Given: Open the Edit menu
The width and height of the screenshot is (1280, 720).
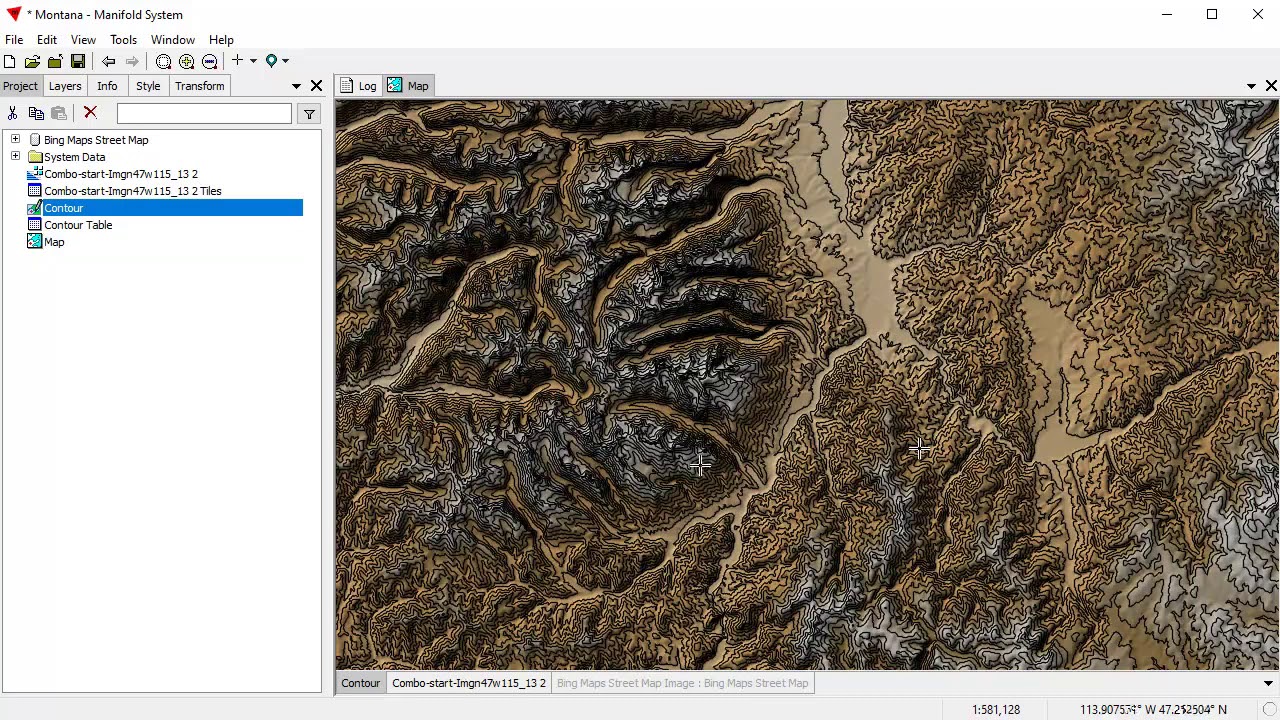Looking at the screenshot, I should [x=47, y=40].
